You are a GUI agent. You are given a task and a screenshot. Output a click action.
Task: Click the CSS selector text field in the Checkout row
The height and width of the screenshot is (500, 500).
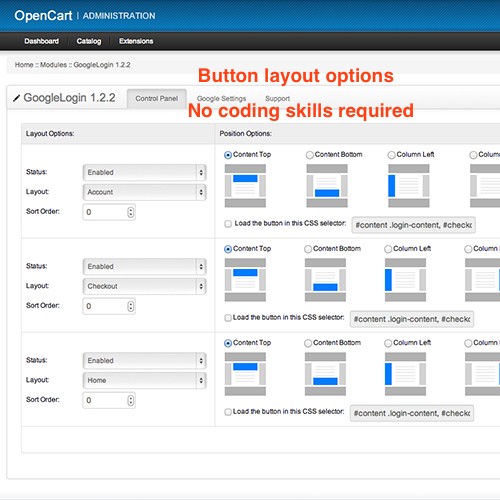click(412, 319)
